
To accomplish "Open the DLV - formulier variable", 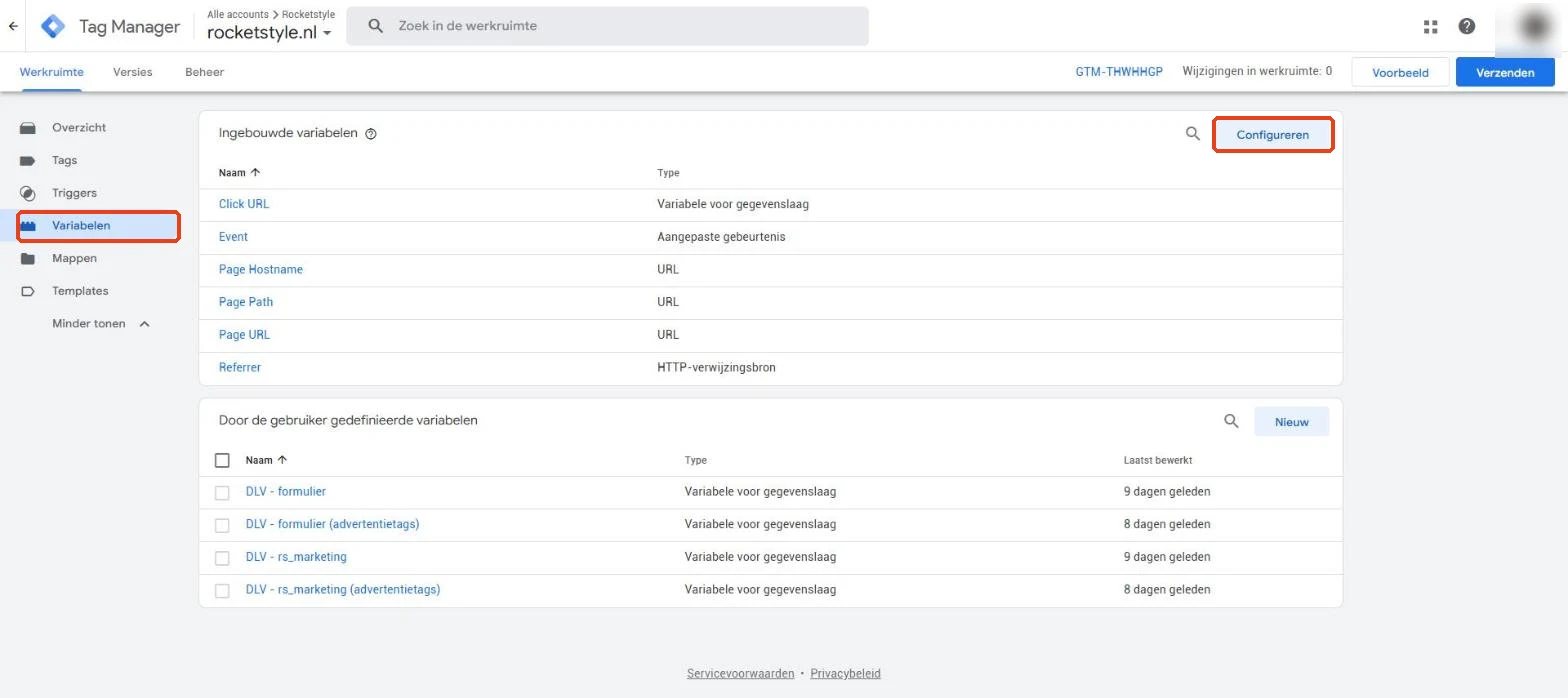I will click(x=286, y=492).
